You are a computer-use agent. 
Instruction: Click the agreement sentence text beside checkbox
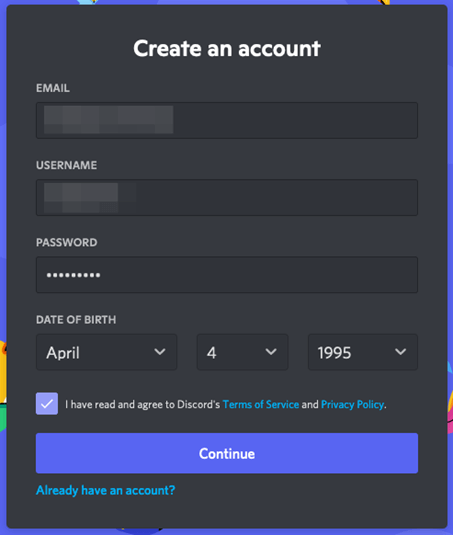[226, 404]
